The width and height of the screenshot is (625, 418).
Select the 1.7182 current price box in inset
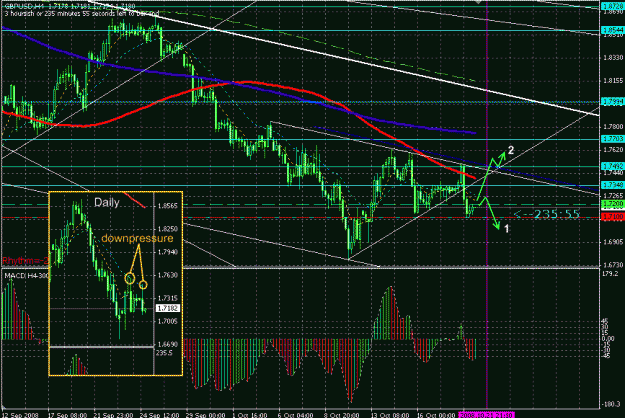(168, 308)
